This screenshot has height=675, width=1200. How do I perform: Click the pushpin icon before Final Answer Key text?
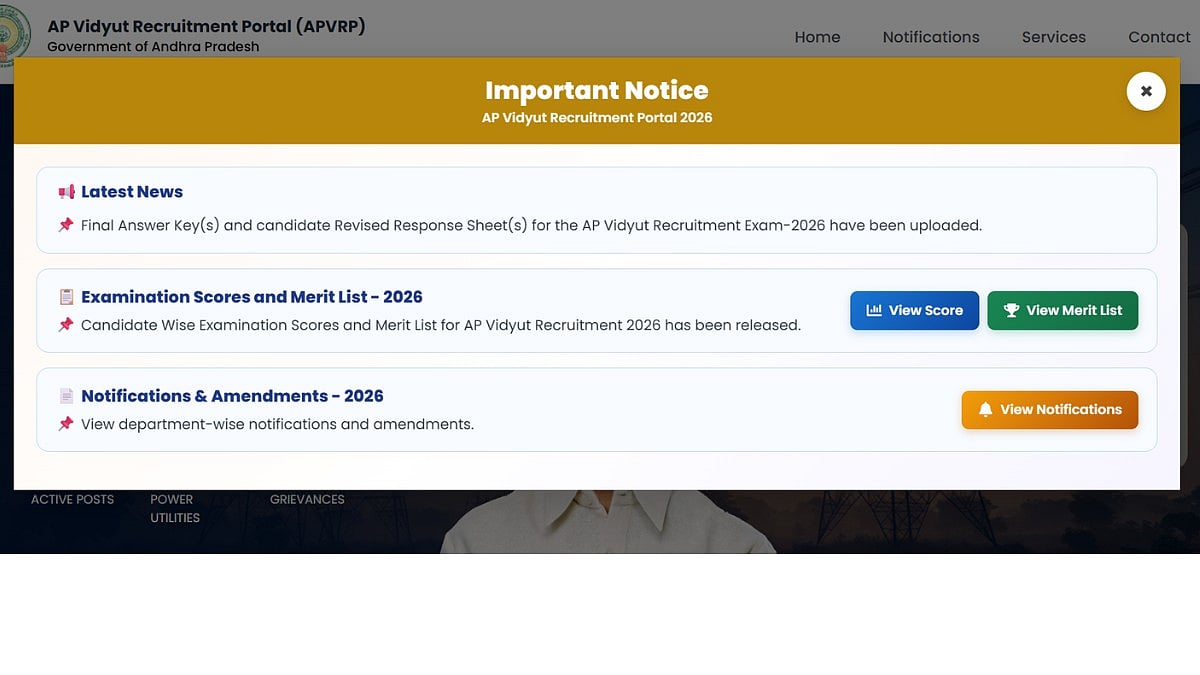[66, 225]
